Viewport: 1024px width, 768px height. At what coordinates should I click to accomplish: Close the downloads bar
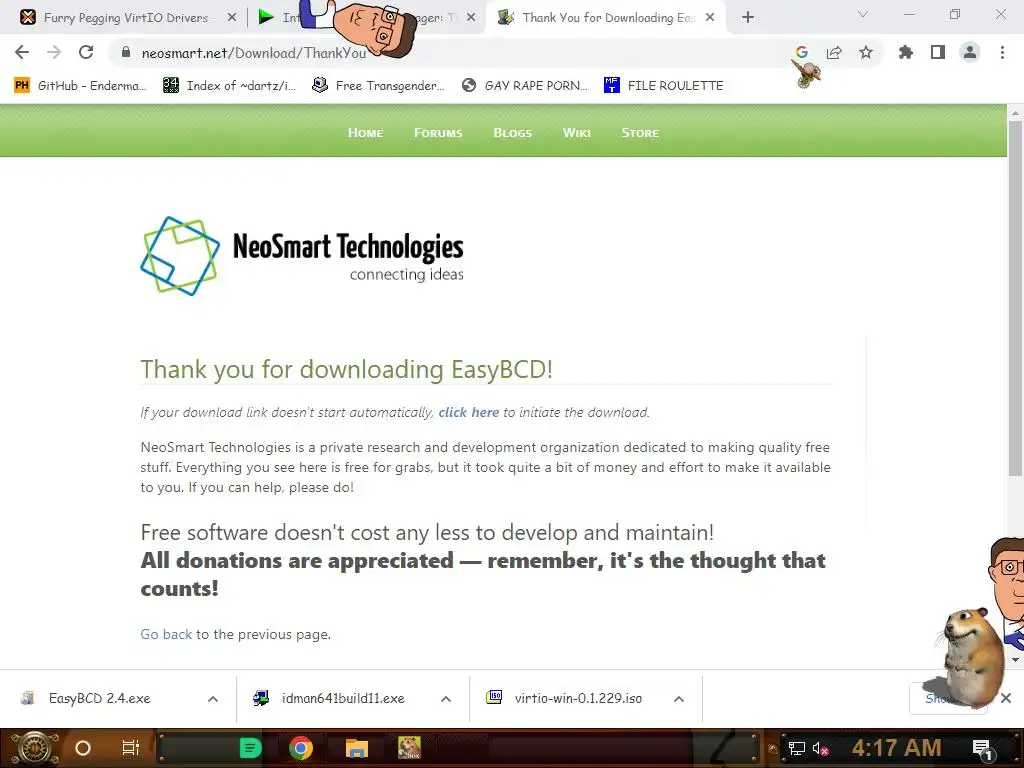pyautogui.click(x=1006, y=698)
